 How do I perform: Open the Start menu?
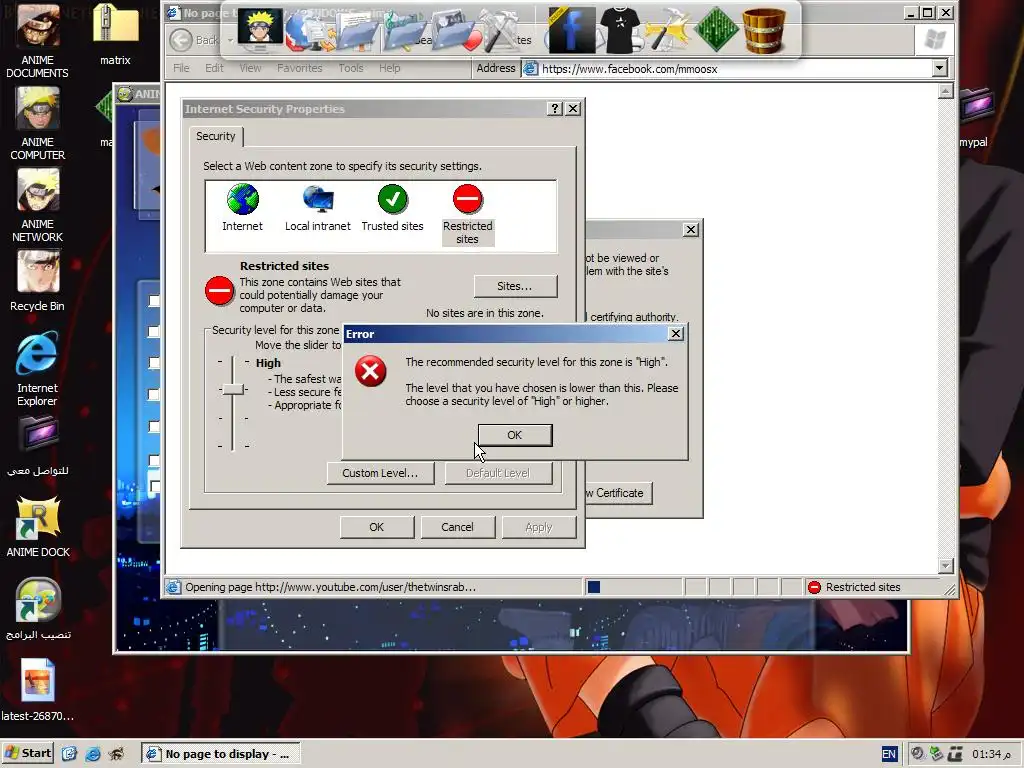28,753
